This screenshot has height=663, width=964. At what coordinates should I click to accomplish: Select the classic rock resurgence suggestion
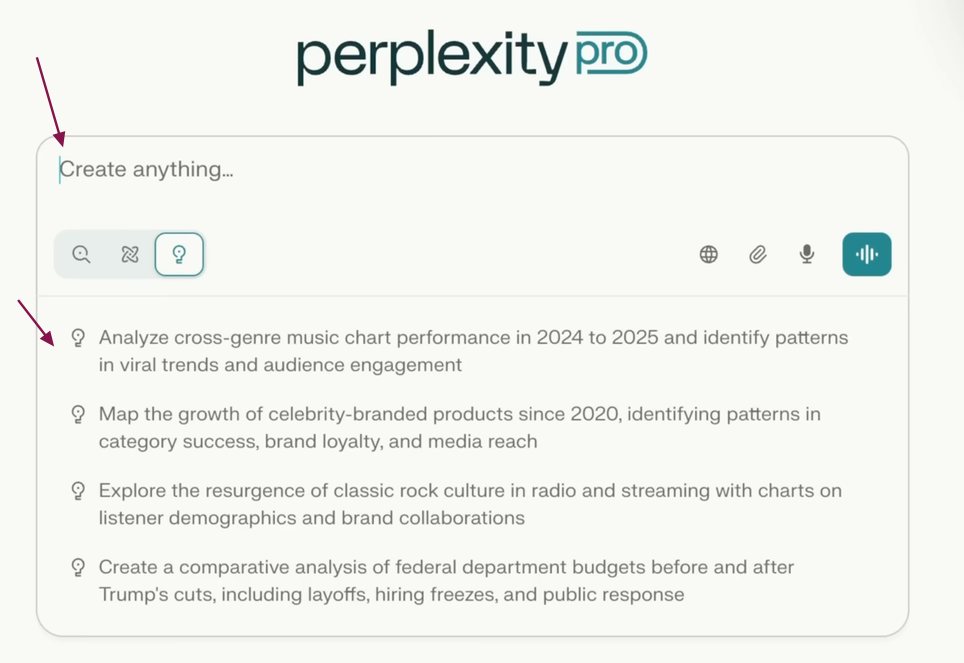(x=469, y=504)
